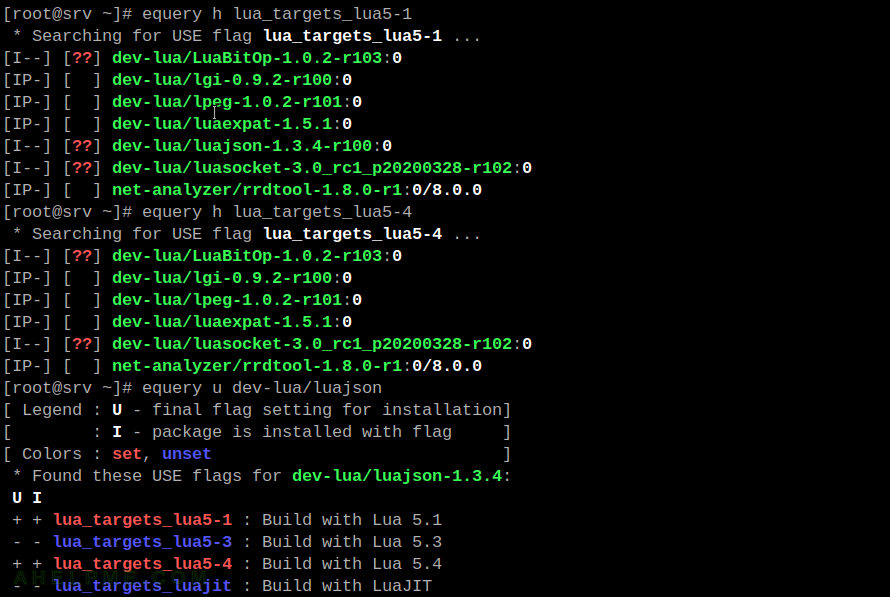This screenshot has height=597, width=890.
Task: Click the command 'equery h lua_targets_lua5-4'
Action: tap(276, 212)
